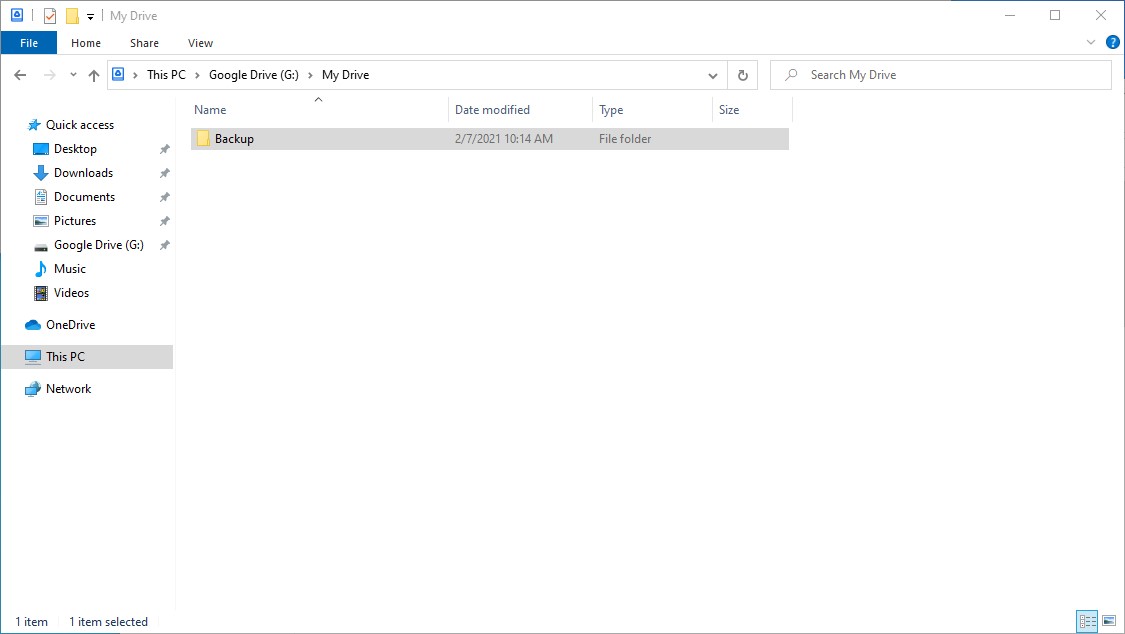Refresh the My Drive folder view
This screenshot has width=1125, height=634.
[742, 75]
